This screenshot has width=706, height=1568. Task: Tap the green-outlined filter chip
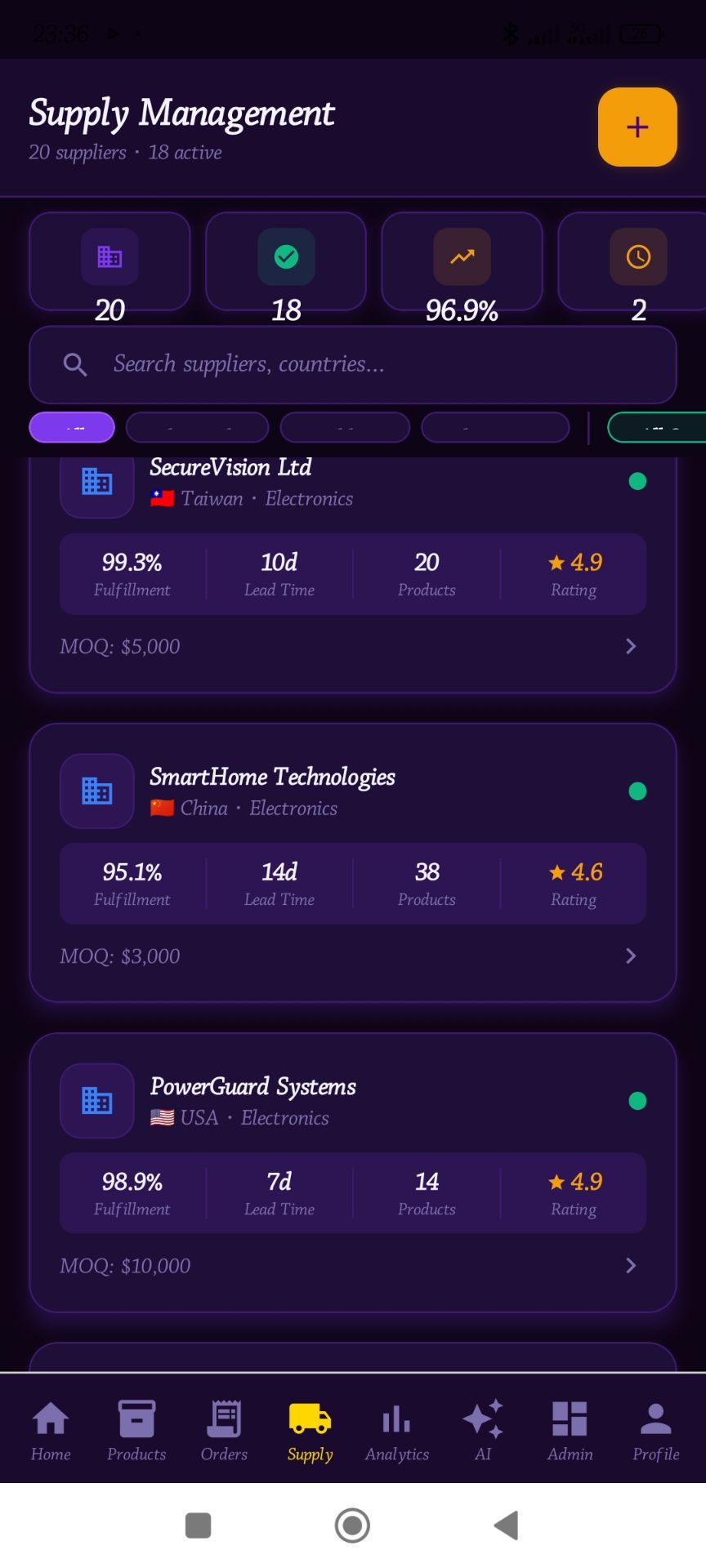pos(656,427)
